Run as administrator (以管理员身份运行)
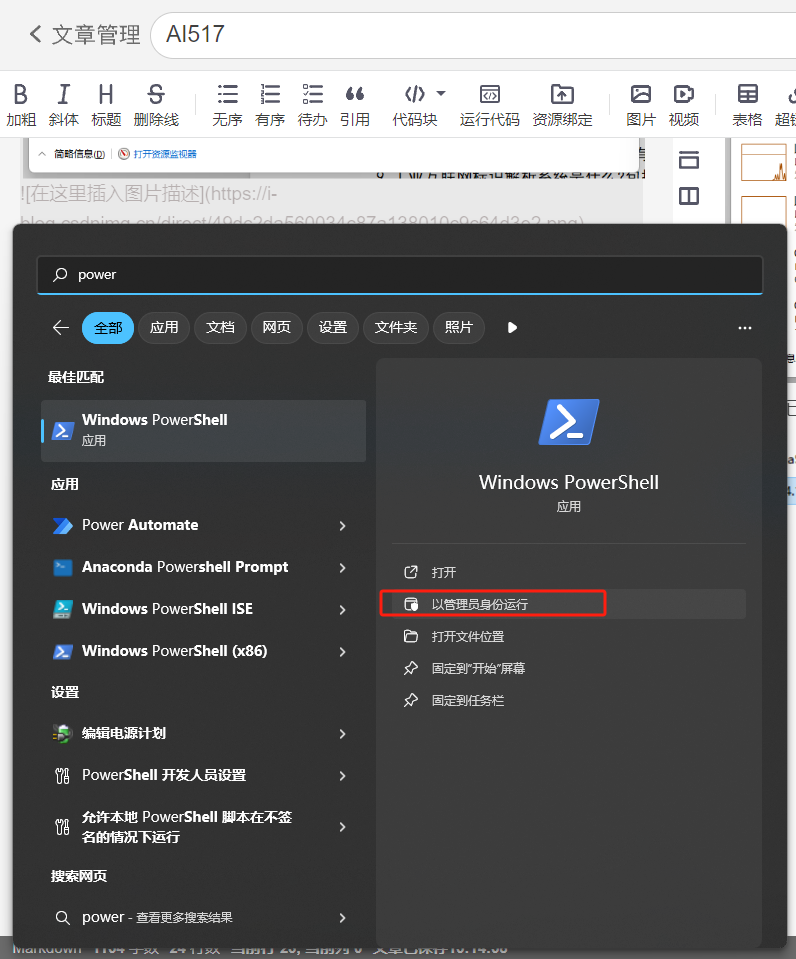 pos(568,604)
